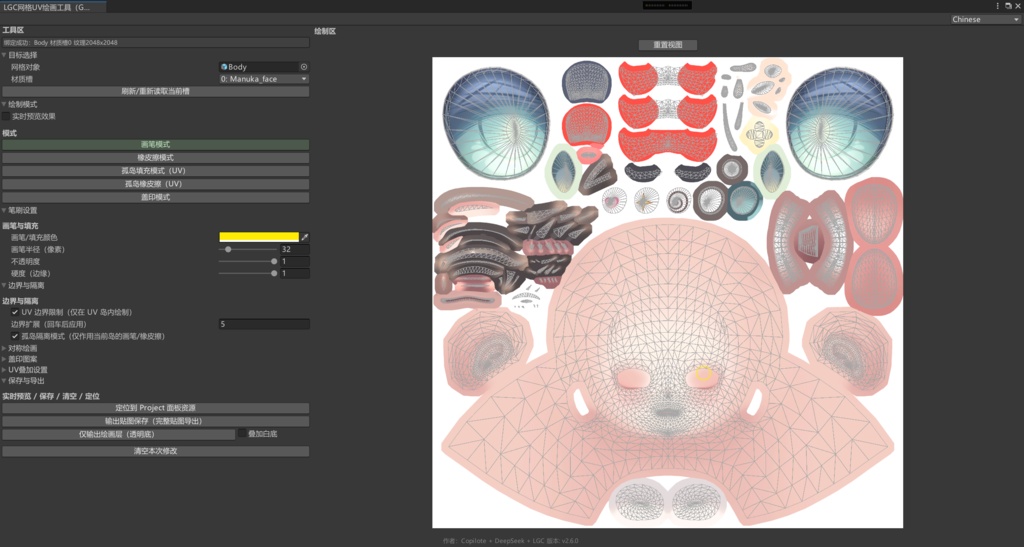Image resolution: width=1024 pixels, height=547 pixels.
Task: Click 清空本次修改 button
Action: pyautogui.click(x=155, y=451)
